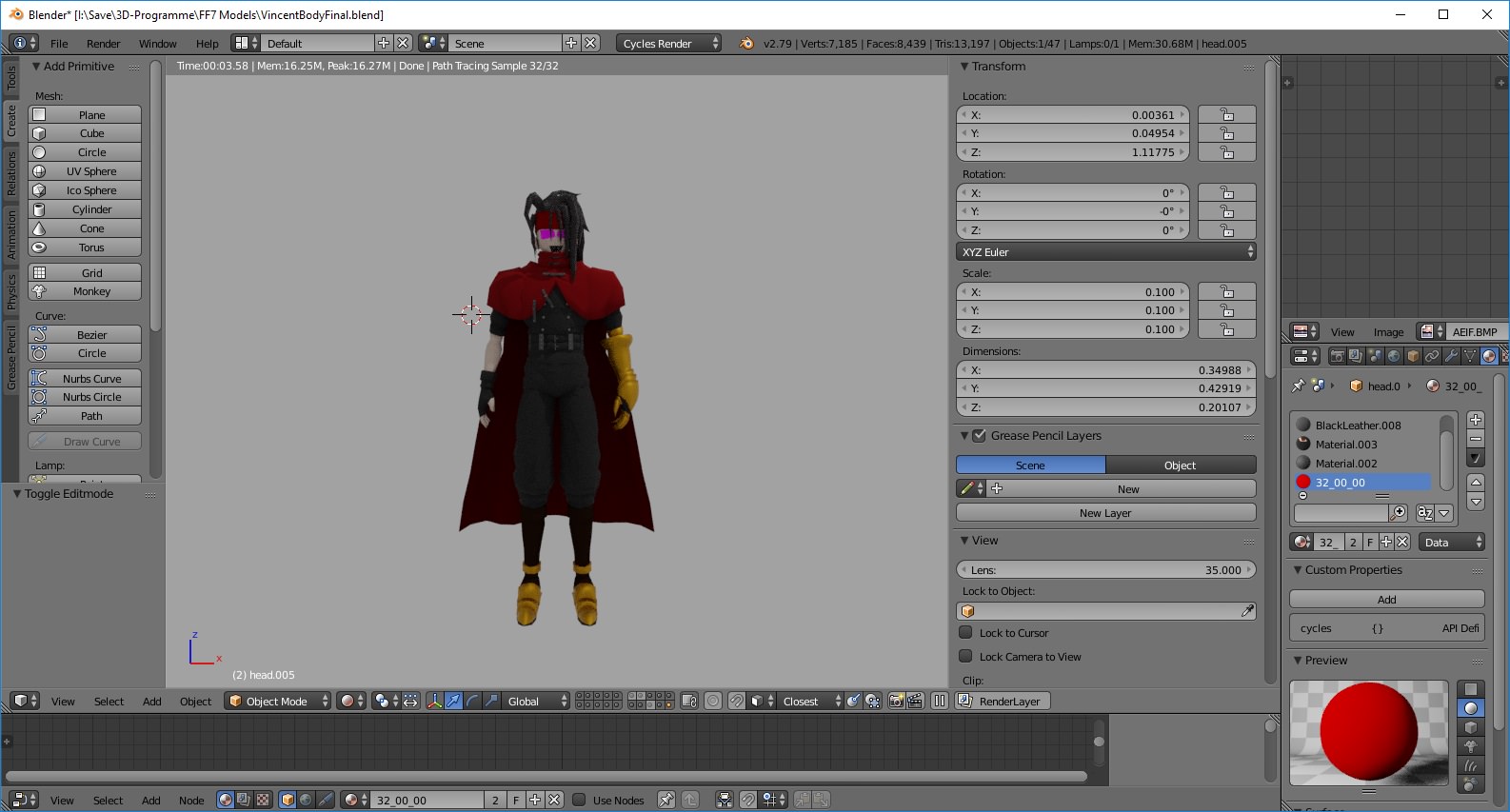Open the File menu
The width and height of the screenshot is (1510, 812).
[59, 44]
